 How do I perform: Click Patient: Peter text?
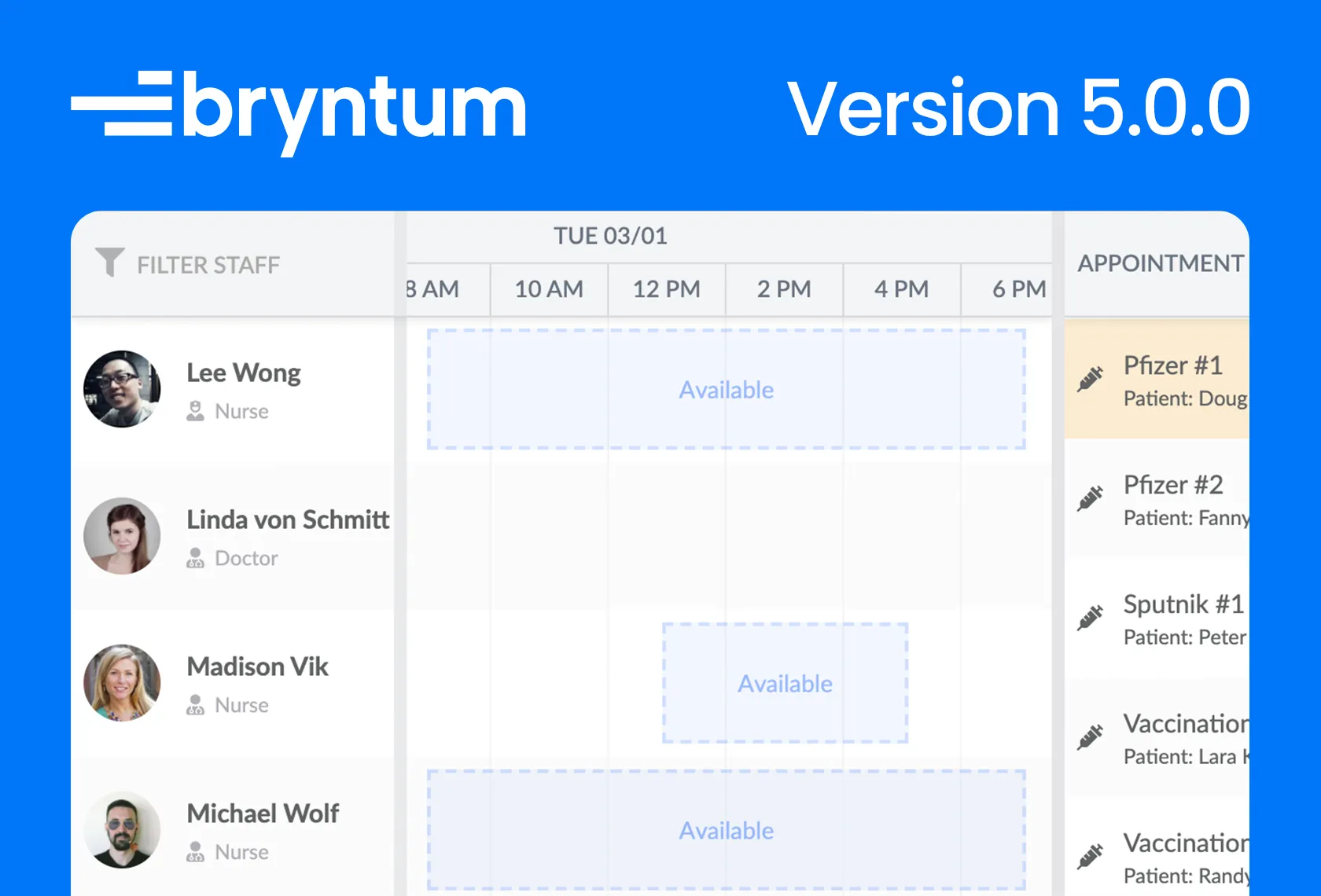click(x=1185, y=637)
